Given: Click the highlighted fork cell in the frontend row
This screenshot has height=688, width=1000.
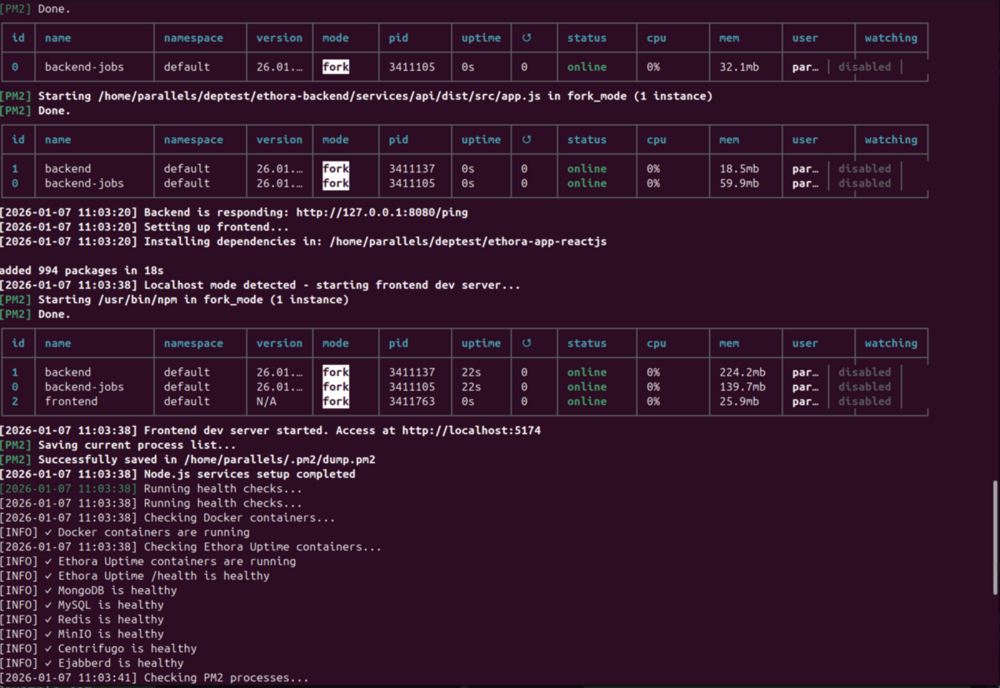Looking at the screenshot, I should coord(335,402).
